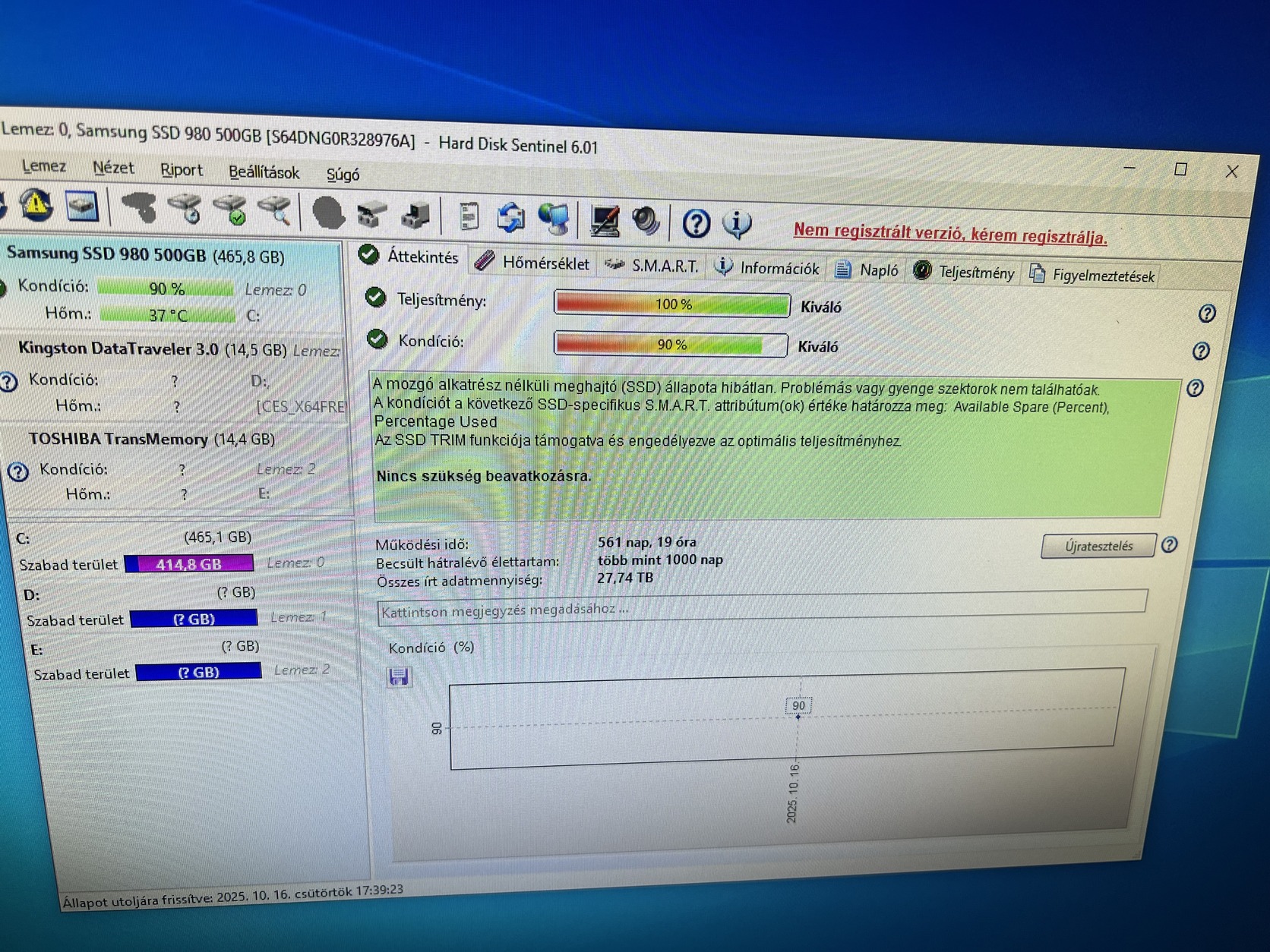Click the Teljesítmény 100 % bar

tap(672, 304)
